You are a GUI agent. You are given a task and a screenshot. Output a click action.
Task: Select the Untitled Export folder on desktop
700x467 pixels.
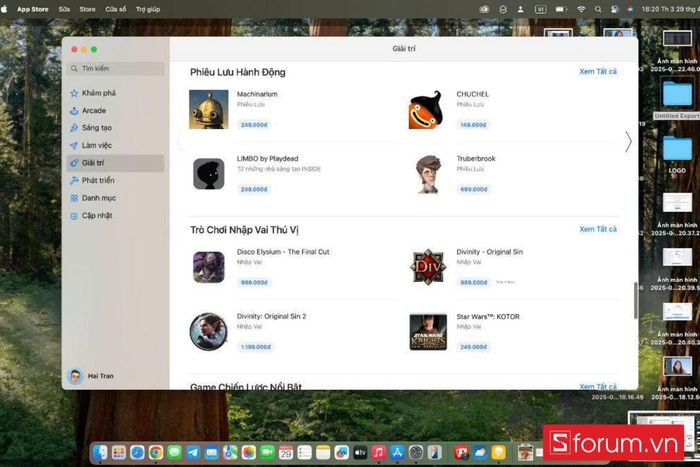click(x=677, y=100)
